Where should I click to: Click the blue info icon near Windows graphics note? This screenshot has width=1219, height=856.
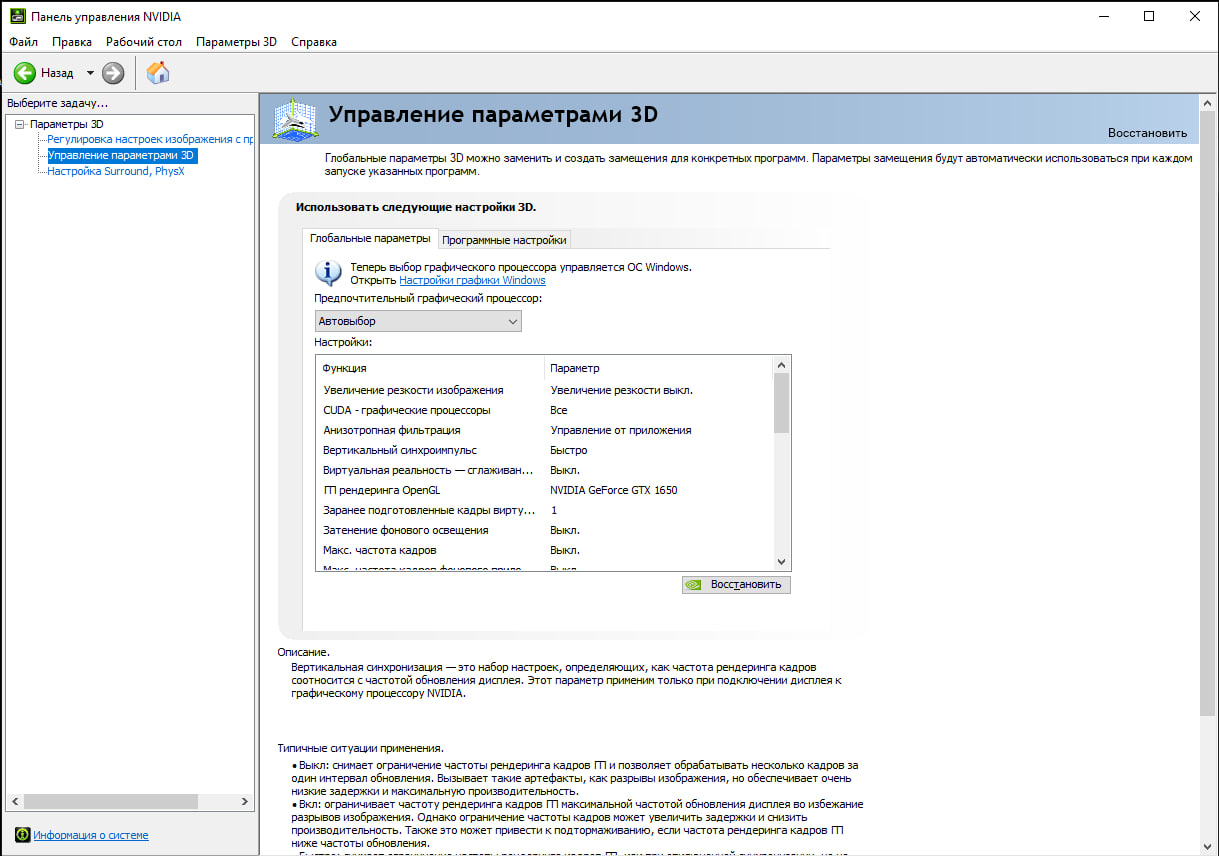tap(328, 272)
